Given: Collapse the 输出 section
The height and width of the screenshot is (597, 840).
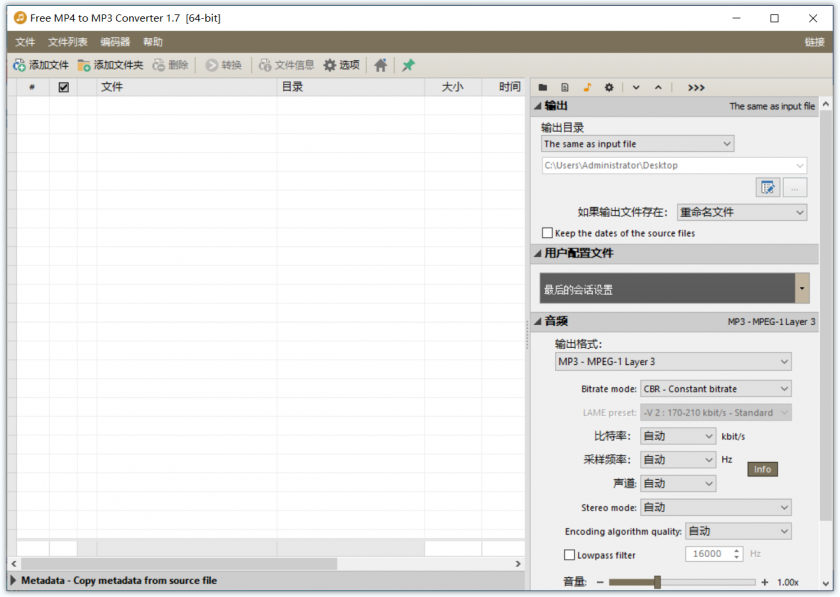Looking at the screenshot, I should [537, 106].
